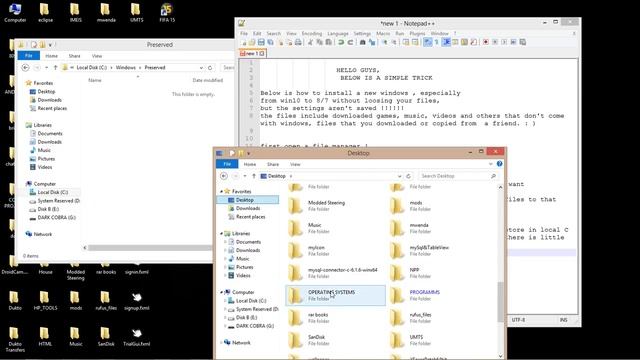Open the Share tab in Preserved window
This screenshot has height=360, width=640.
74,56
